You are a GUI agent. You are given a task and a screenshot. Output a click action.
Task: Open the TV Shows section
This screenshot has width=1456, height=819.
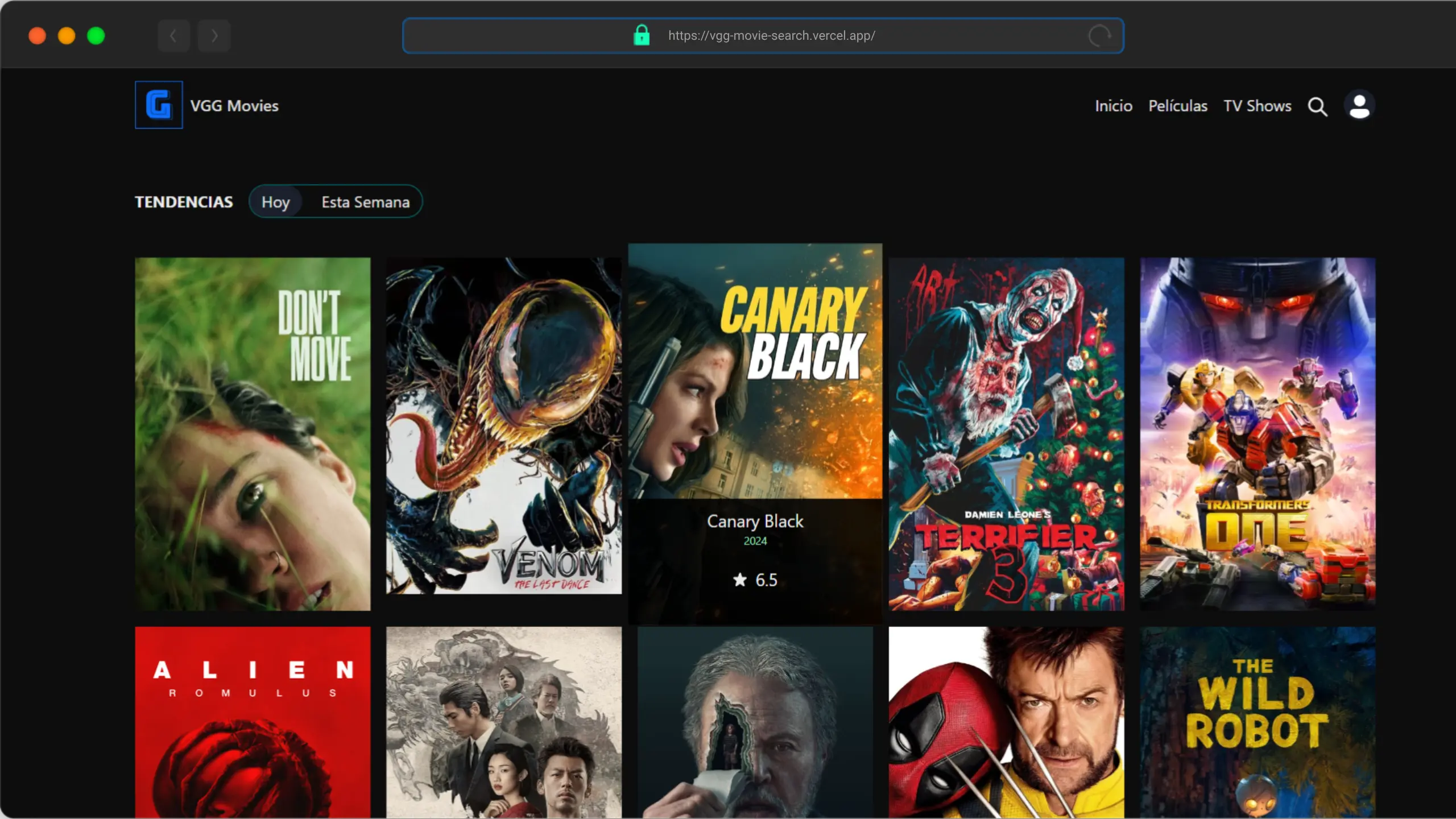[1258, 106]
